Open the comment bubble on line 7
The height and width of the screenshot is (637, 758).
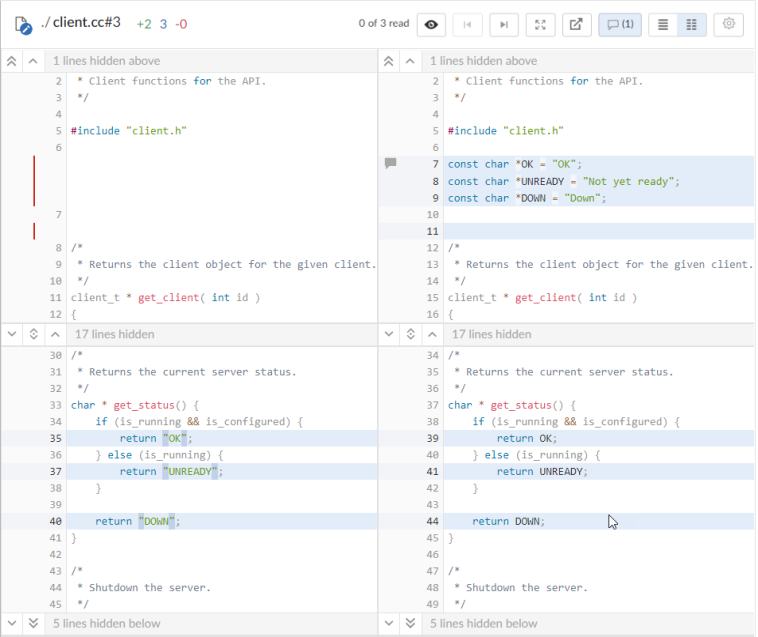pyautogui.click(x=390, y=163)
